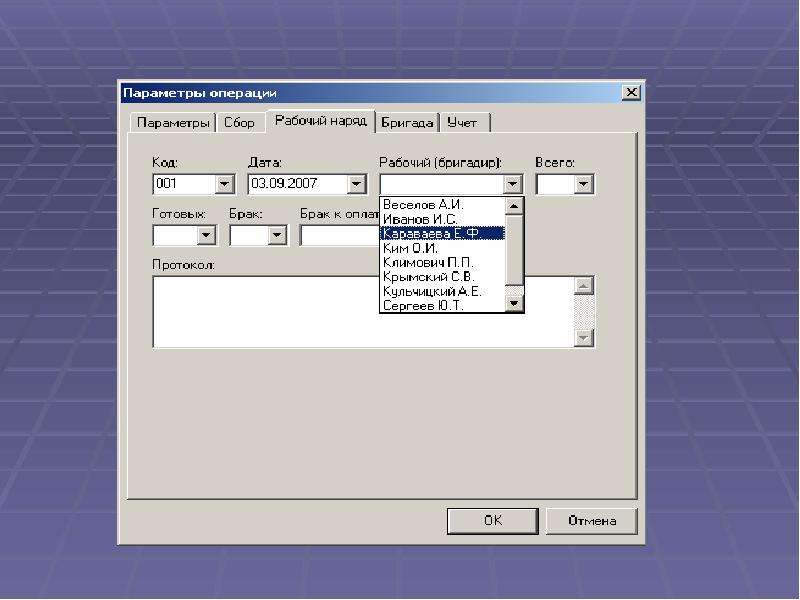Select Веселов А.И. from worker list

(x=442, y=205)
